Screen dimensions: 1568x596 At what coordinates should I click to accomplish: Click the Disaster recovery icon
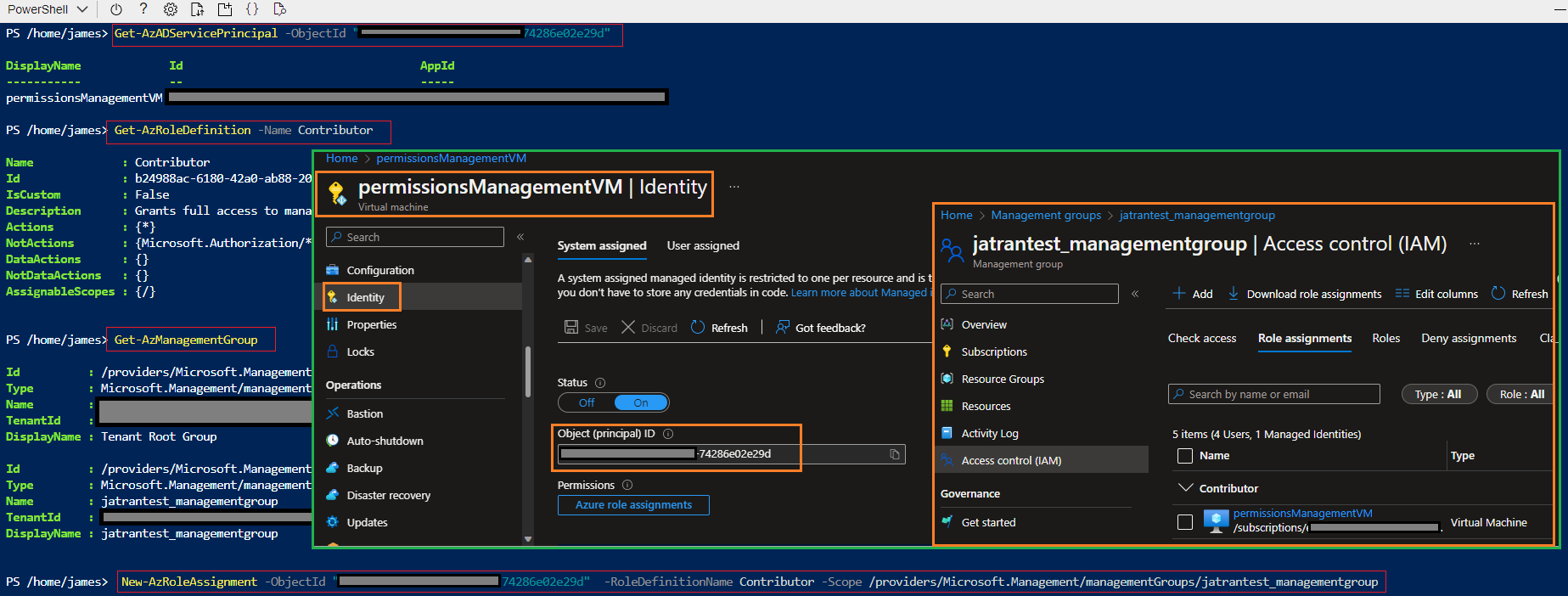click(333, 495)
